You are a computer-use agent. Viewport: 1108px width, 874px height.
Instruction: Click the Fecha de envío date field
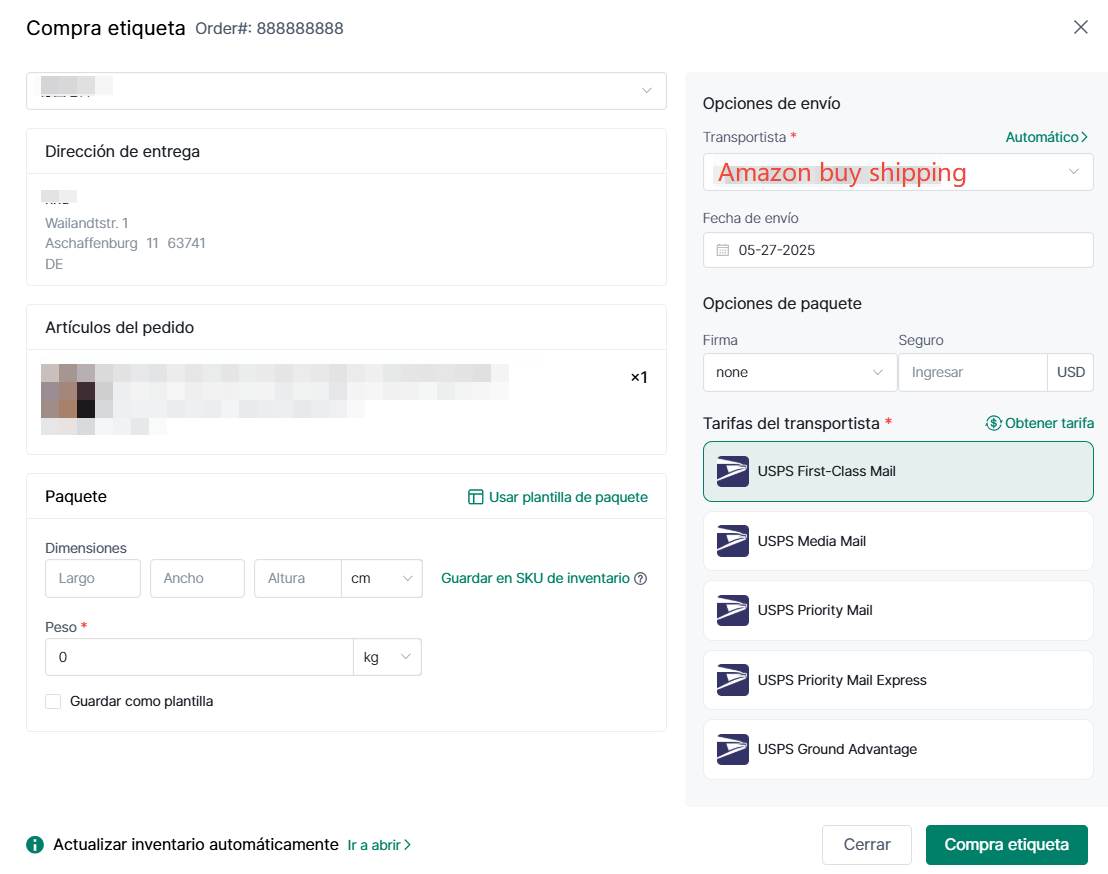[898, 250]
